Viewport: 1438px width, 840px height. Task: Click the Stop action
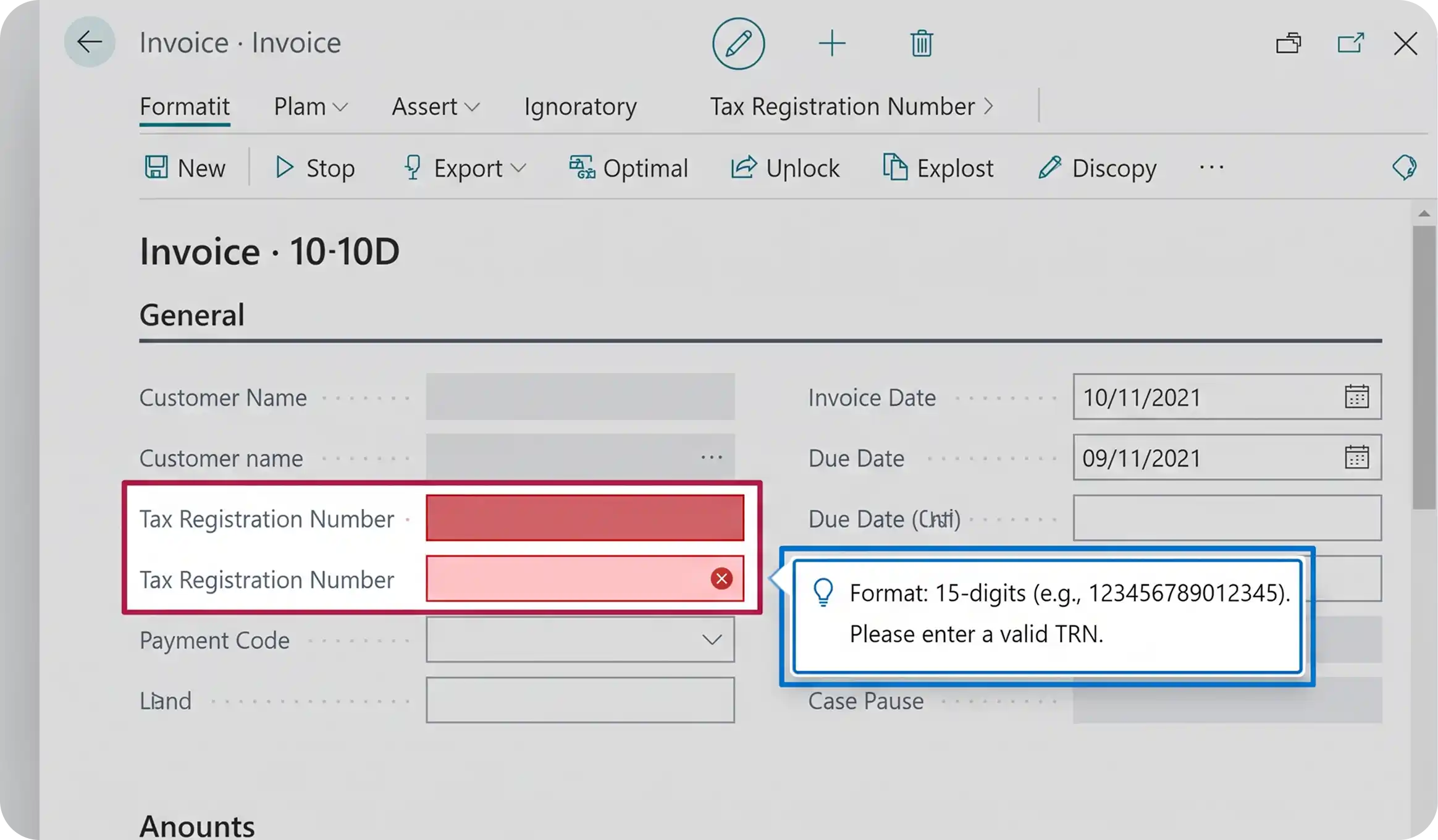[314, 168]
